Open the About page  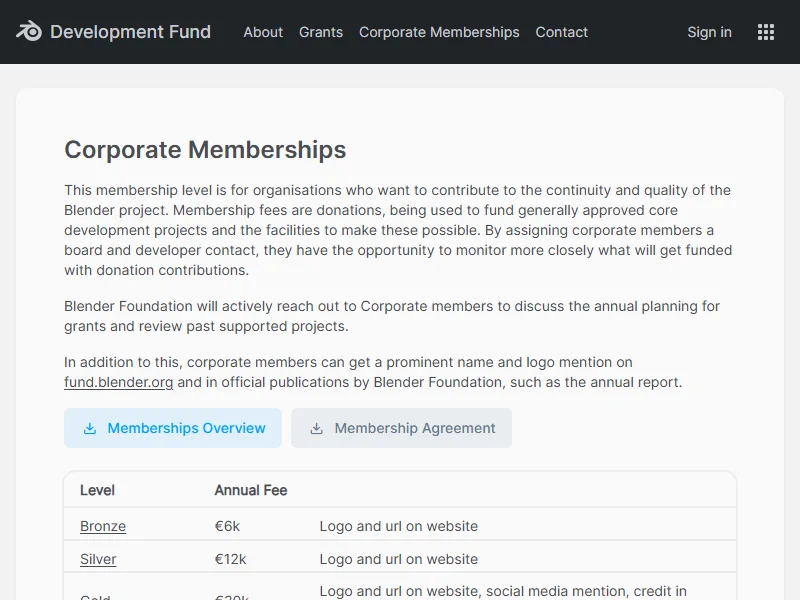click(x=263, y=32)
